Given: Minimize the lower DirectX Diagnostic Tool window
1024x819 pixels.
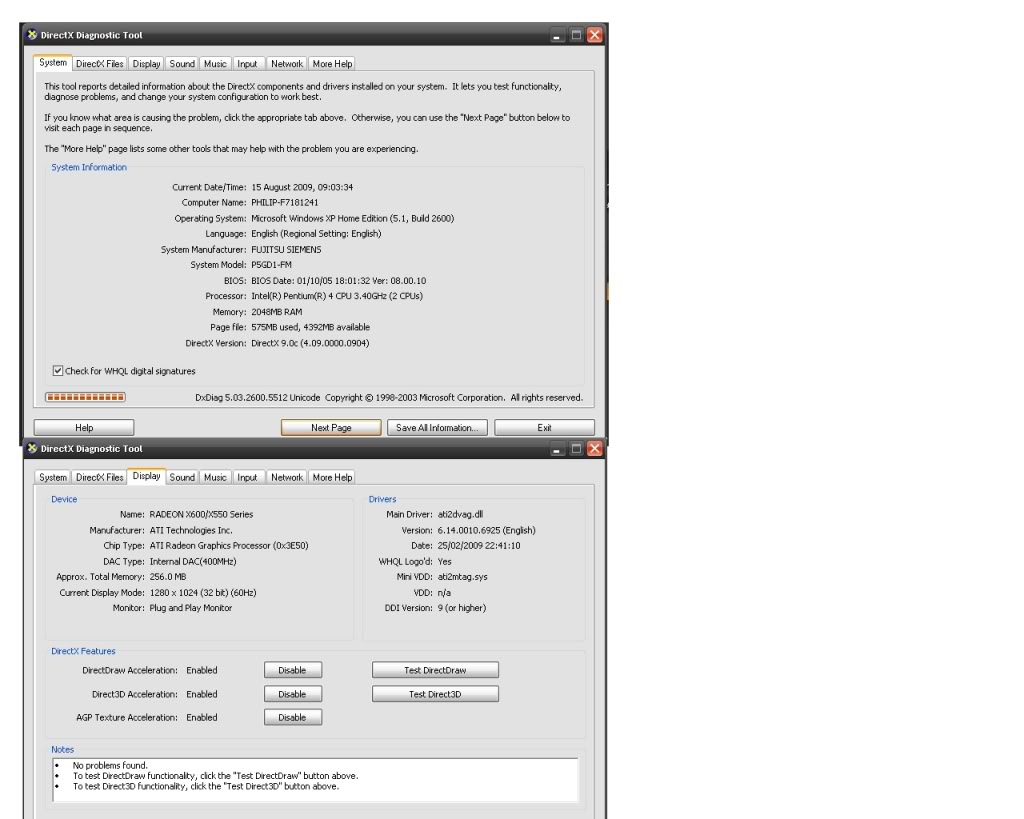Looking at the screenshot, I should coord(556,449).
